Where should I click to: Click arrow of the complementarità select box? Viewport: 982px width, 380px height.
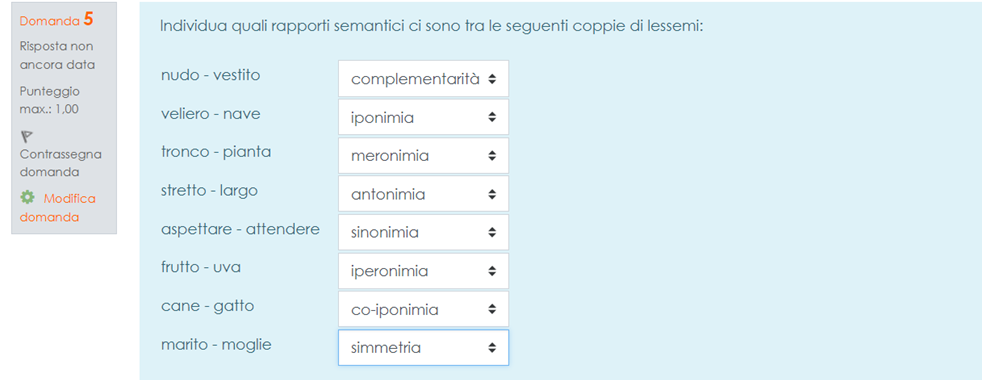pyautogui.click(x=492, y=79)
